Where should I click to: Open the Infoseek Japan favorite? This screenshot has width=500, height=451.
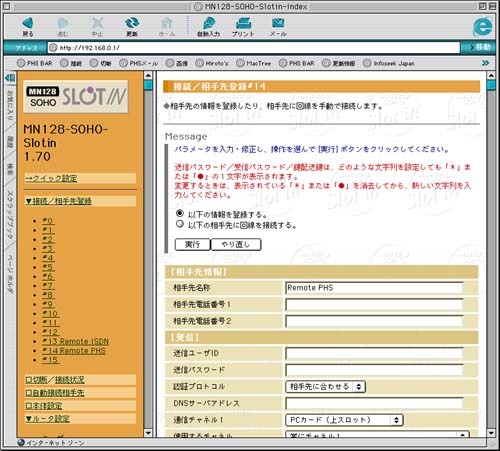tap(389, 63)
